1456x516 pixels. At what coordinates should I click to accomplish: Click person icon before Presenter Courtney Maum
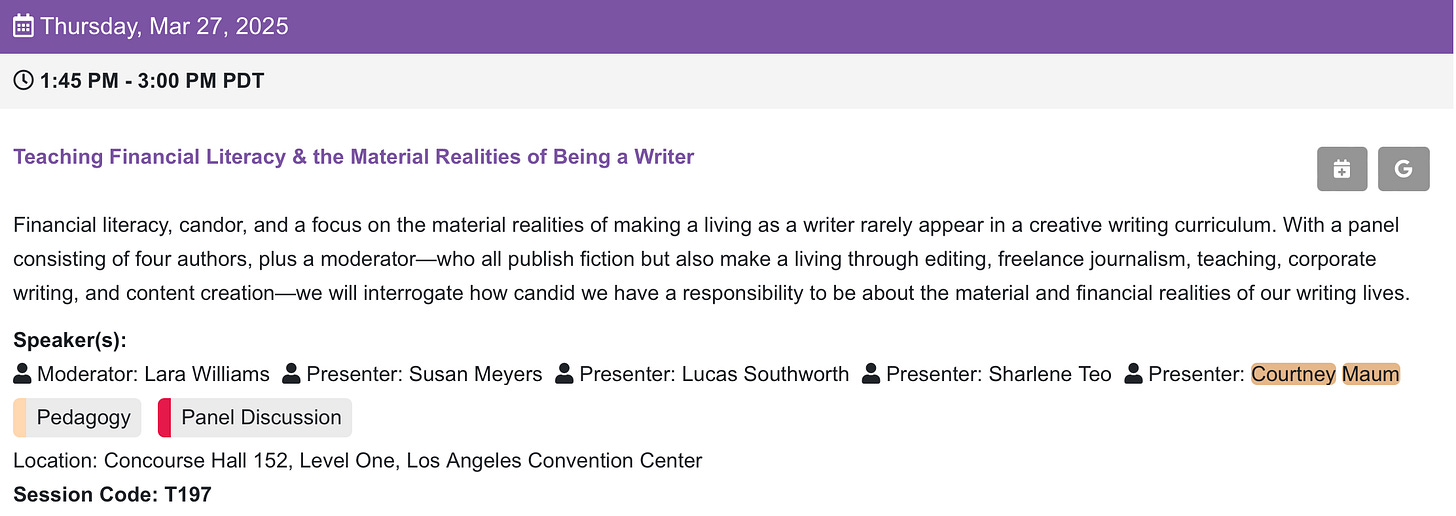coord(1134,375)
